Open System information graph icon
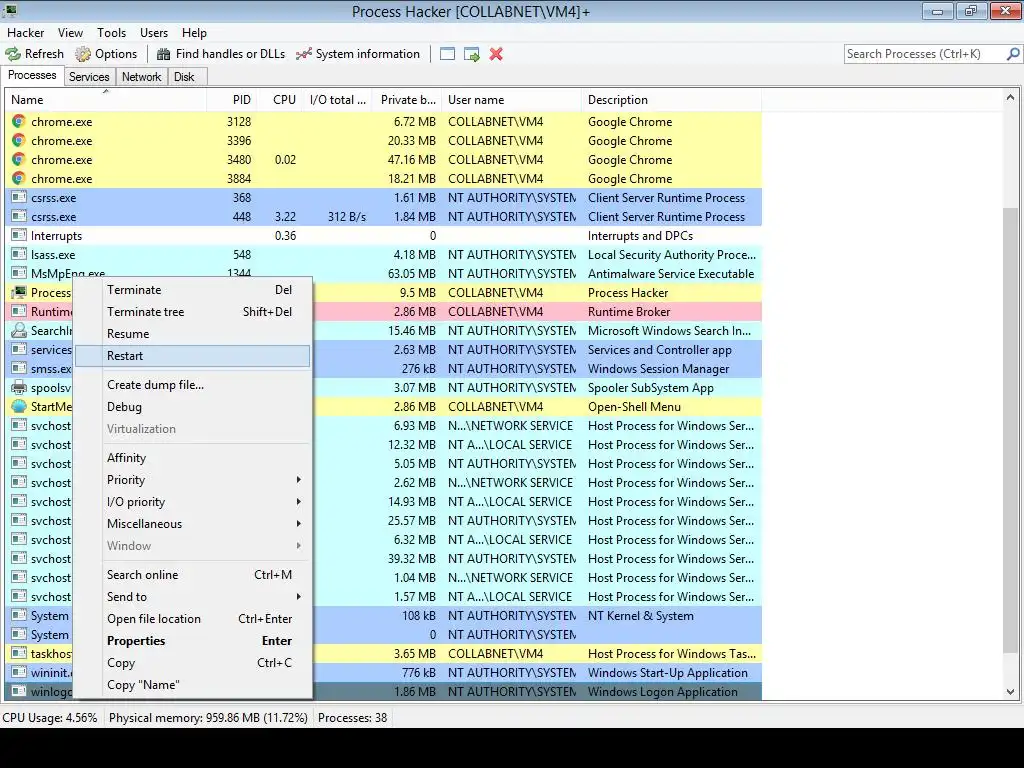Screen dimensions: 1024x768 click(304, 54)
